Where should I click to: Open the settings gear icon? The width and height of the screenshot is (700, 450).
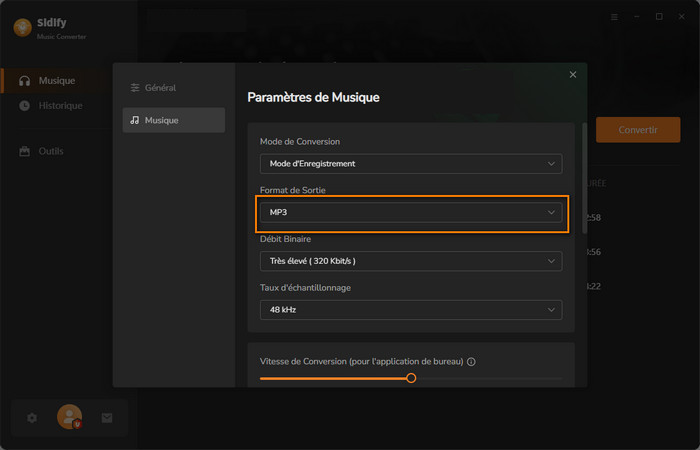point(32,418)
